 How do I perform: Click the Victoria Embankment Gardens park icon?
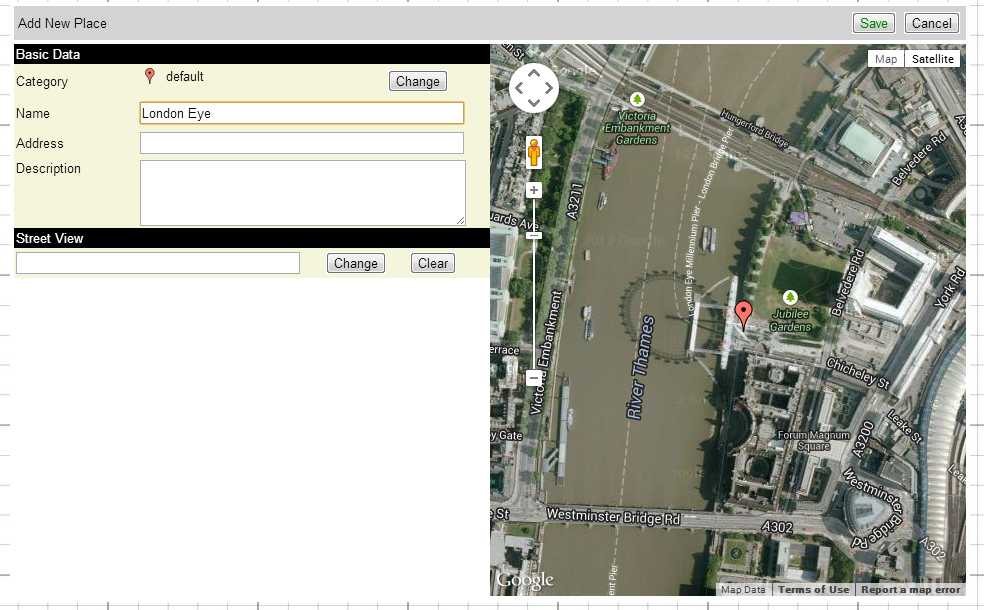(637, 99)
